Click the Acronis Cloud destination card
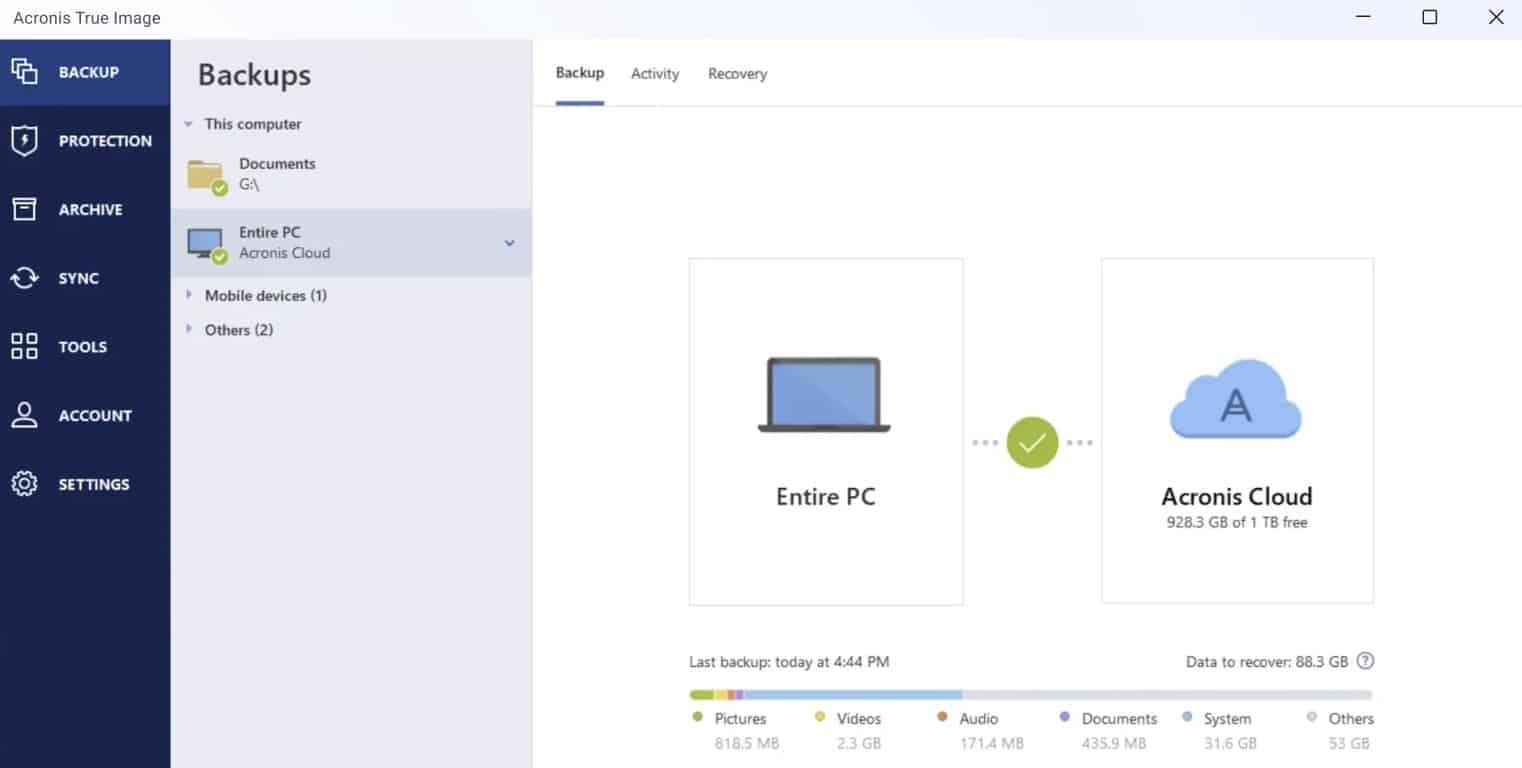 (1237, 430)
